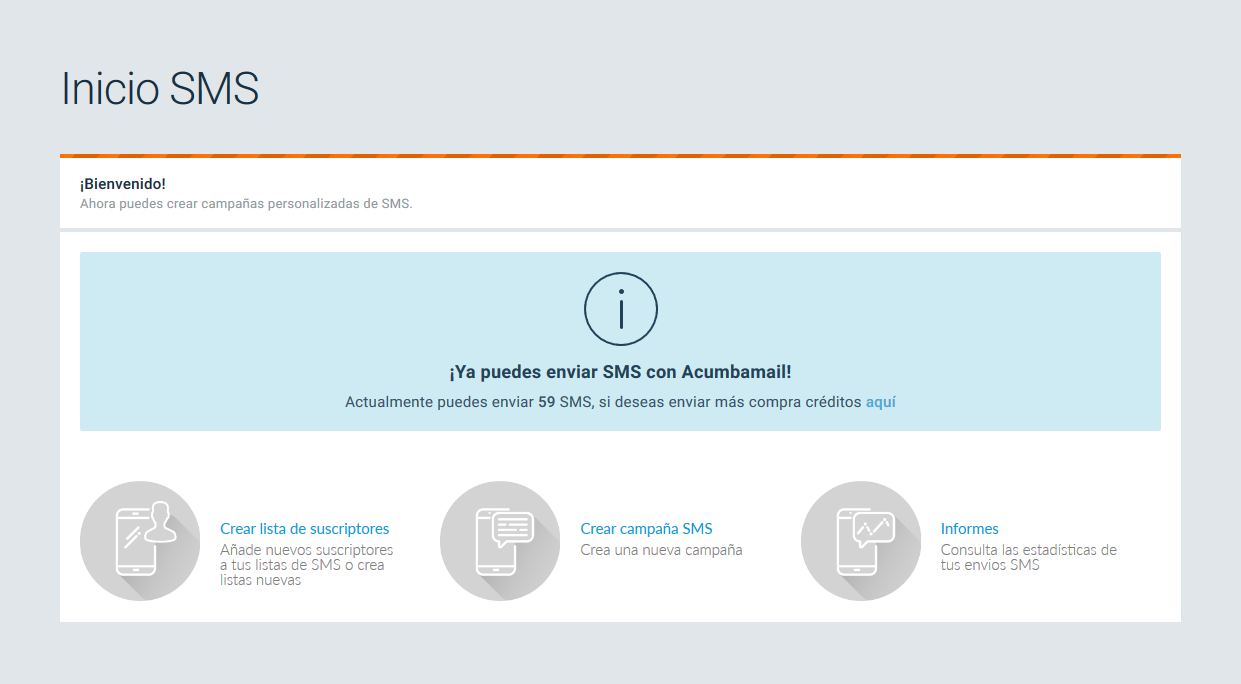The width and height of the screenshot is (1241, 684).
Task: Click the circled info icon in banner
Action: 620,309
